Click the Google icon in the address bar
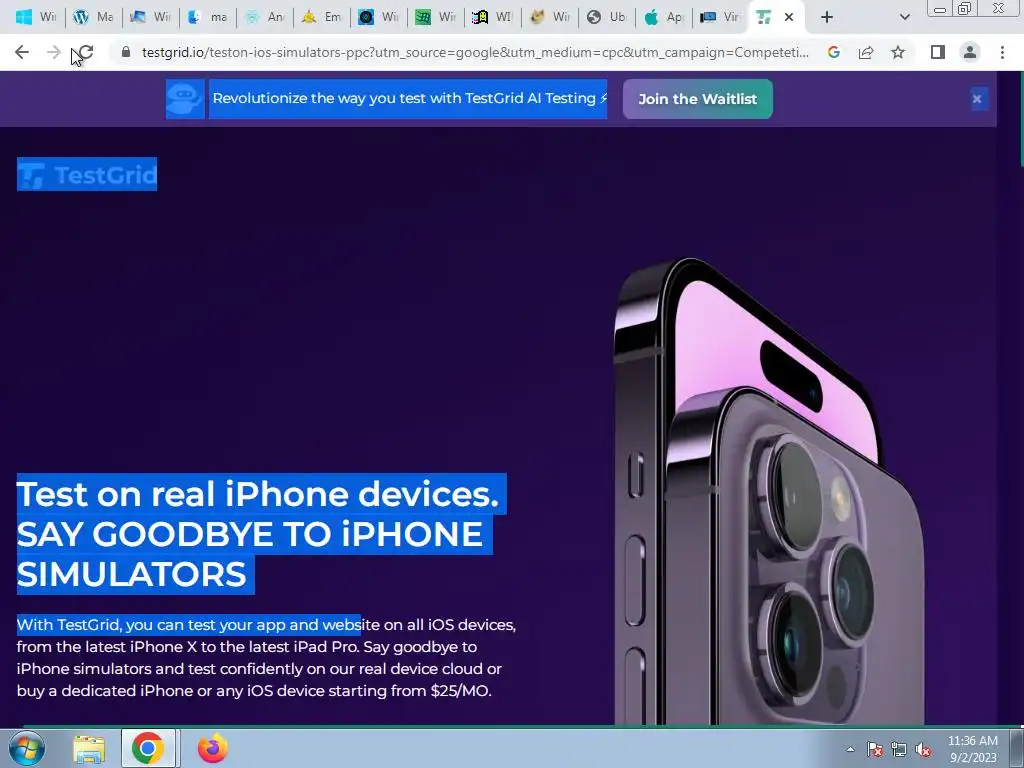The height and width of the screenshot is (768, 1024). [x=833, y=52]
